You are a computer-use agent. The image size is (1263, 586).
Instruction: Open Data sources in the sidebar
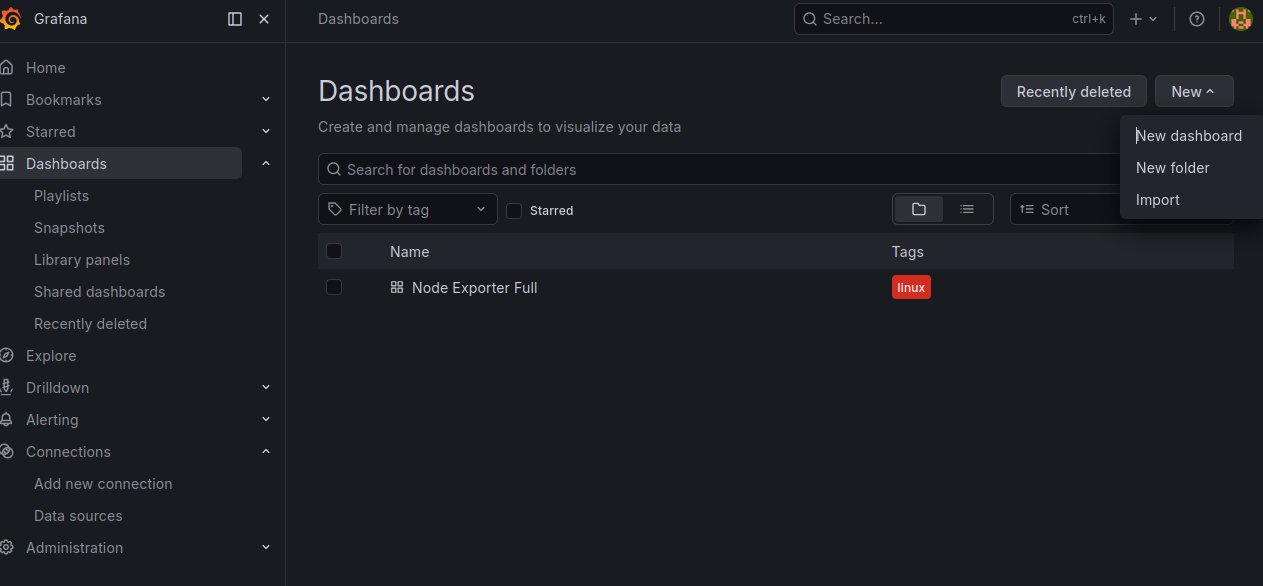coord(78,516)
